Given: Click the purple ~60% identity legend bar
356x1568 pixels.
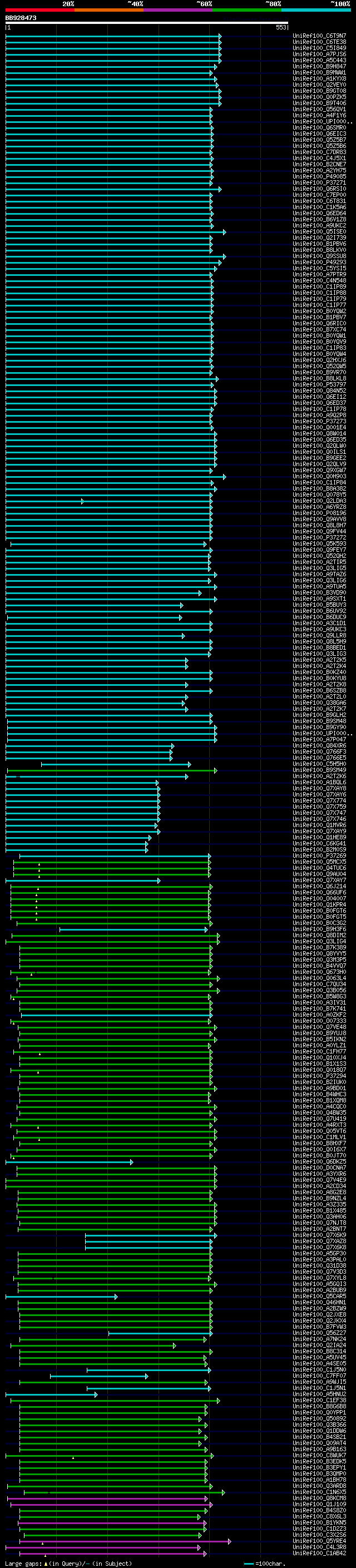Looking at the screenshot, I should point(179,10).
